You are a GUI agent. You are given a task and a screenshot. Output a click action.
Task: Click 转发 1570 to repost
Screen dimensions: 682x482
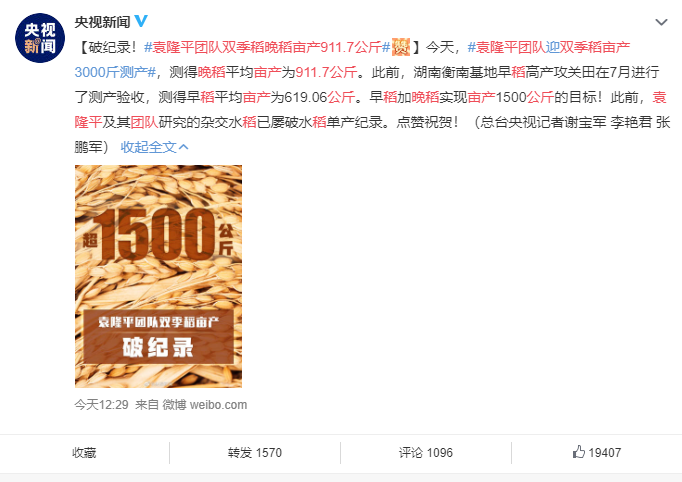click(255, 453)
